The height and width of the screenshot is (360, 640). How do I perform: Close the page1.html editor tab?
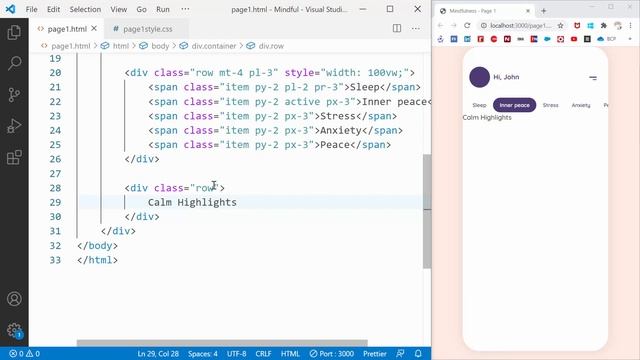[x=94, y=29]
